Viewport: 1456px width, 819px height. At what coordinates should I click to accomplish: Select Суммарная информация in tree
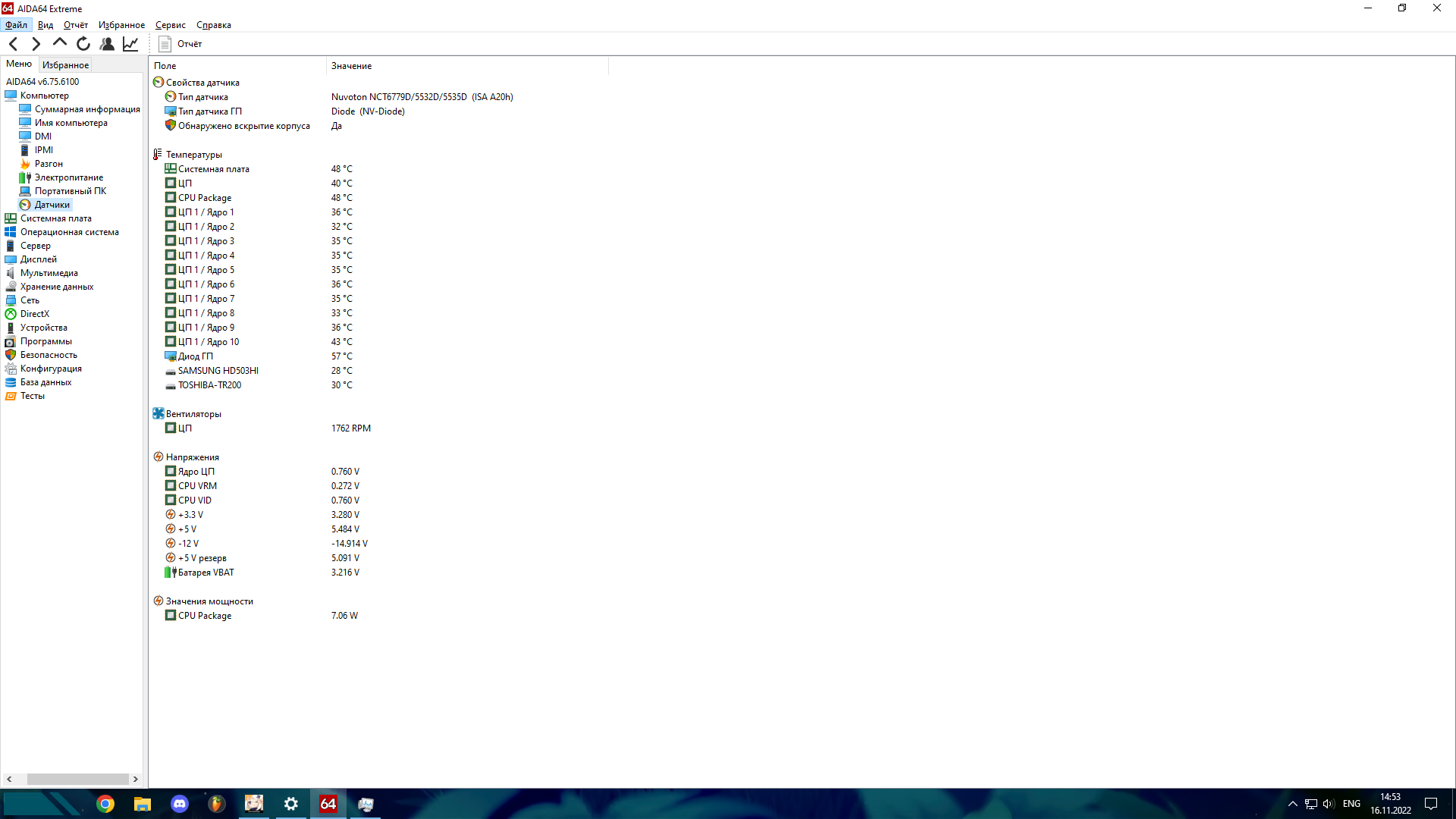(x=87, y=109)
